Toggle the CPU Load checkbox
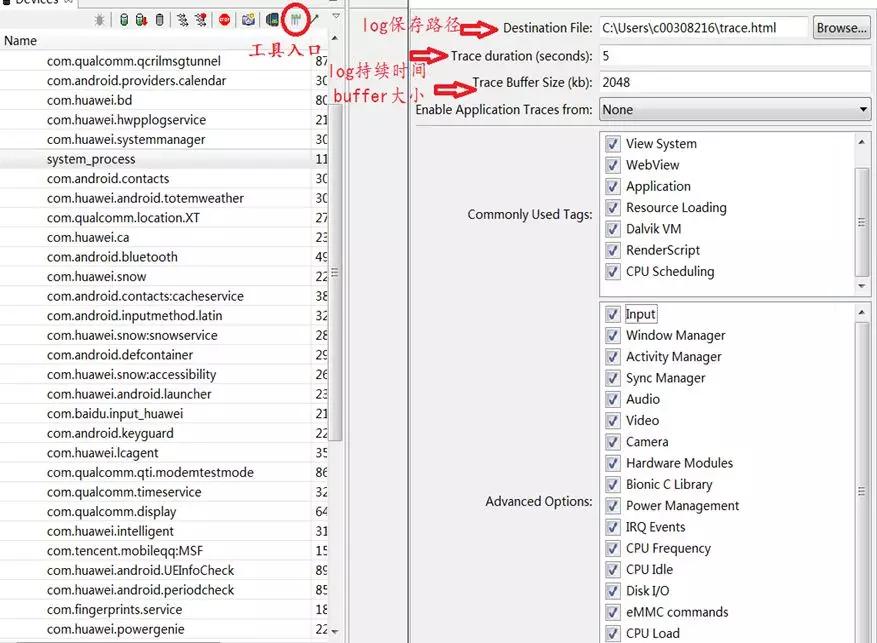The width and height of the screenshot is (877, 643). click(613, 633)
